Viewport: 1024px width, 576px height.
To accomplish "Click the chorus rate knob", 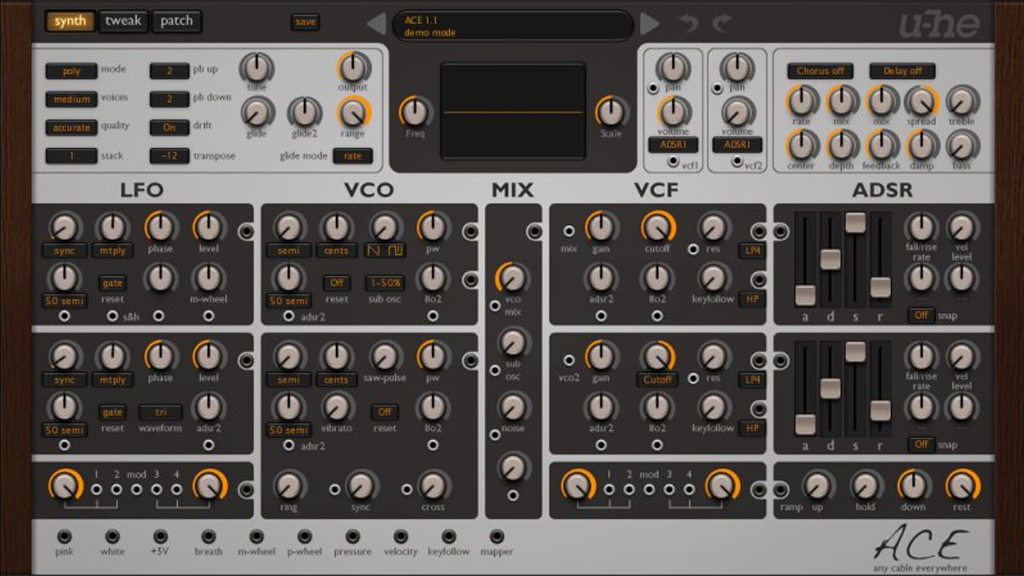I will tap(801, 101).
